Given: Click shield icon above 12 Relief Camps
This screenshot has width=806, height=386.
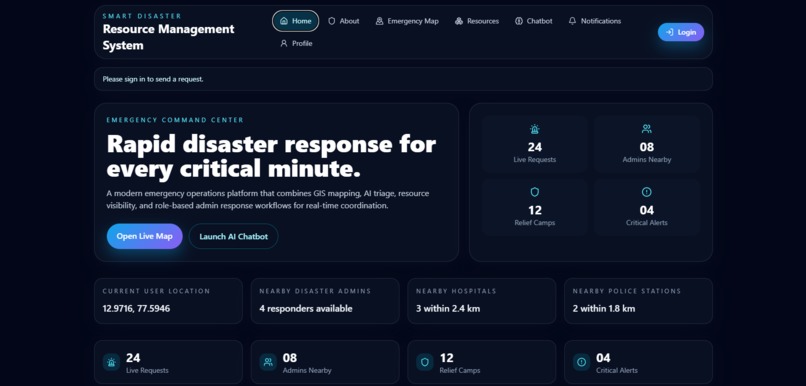Looking at the screenshot, I should pyautogui.click(x=535, y=192).
